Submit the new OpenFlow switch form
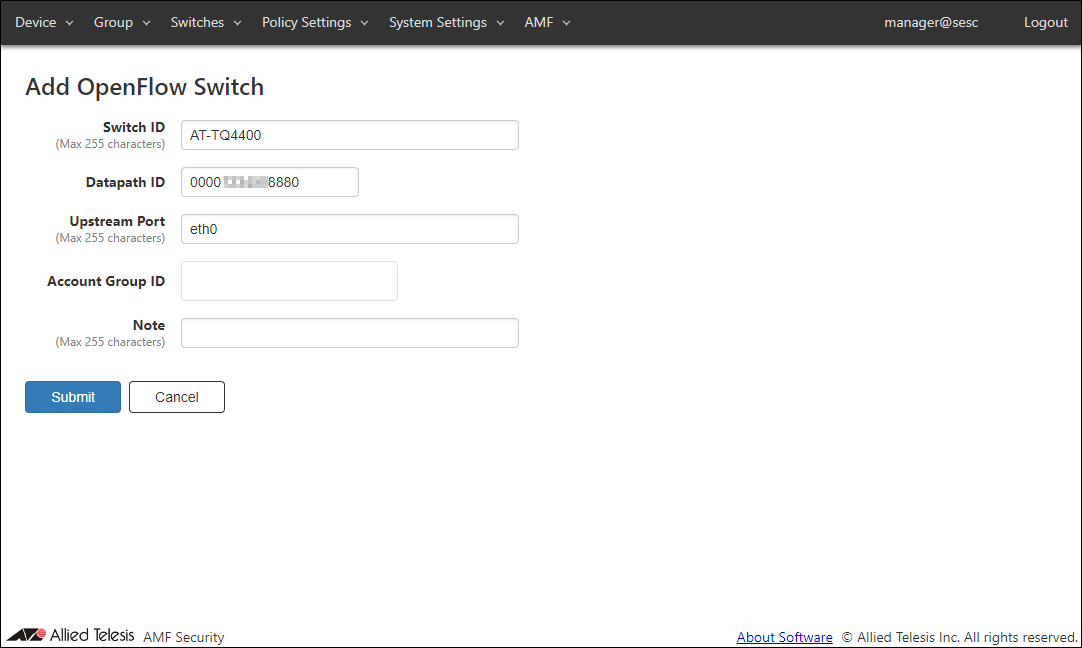Screen dimensions: 1082x648 tap(73, 397)
